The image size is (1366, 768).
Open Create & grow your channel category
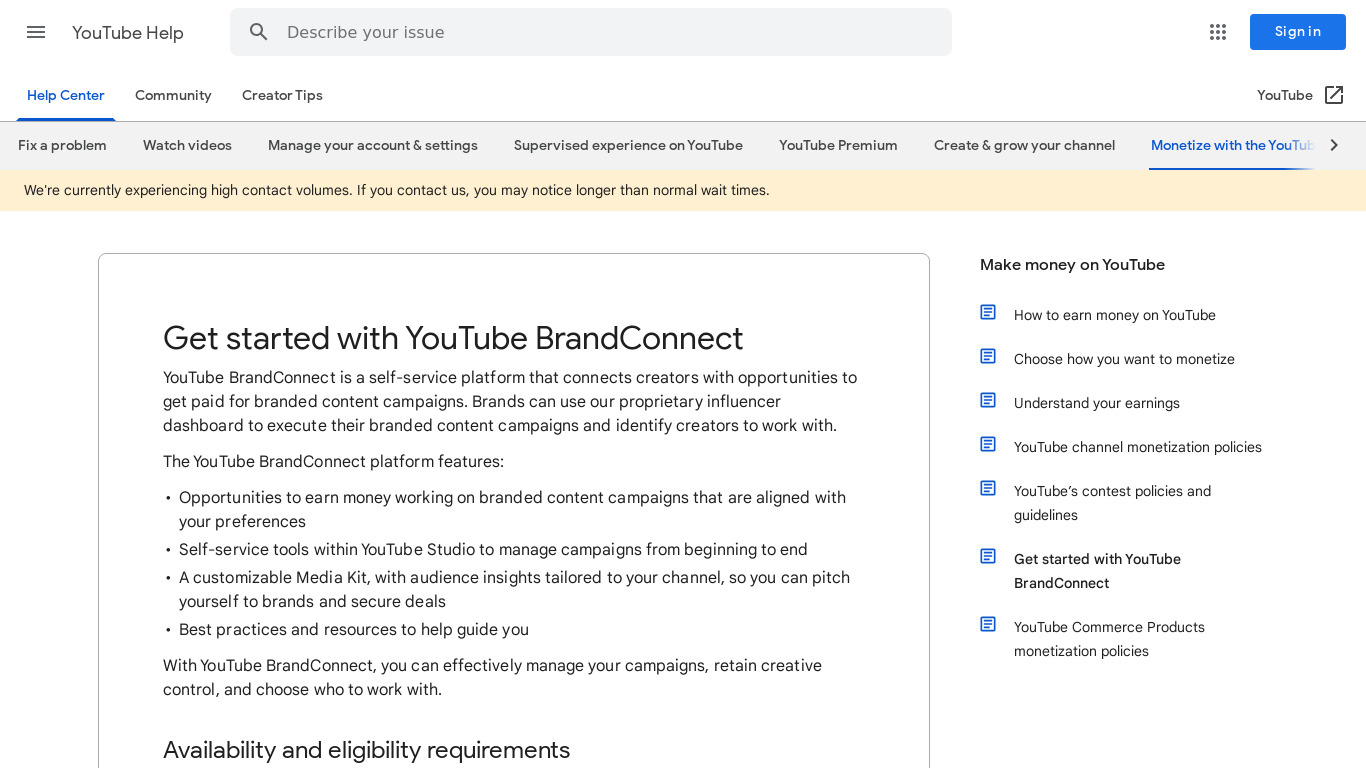(x=1024, y=146)
